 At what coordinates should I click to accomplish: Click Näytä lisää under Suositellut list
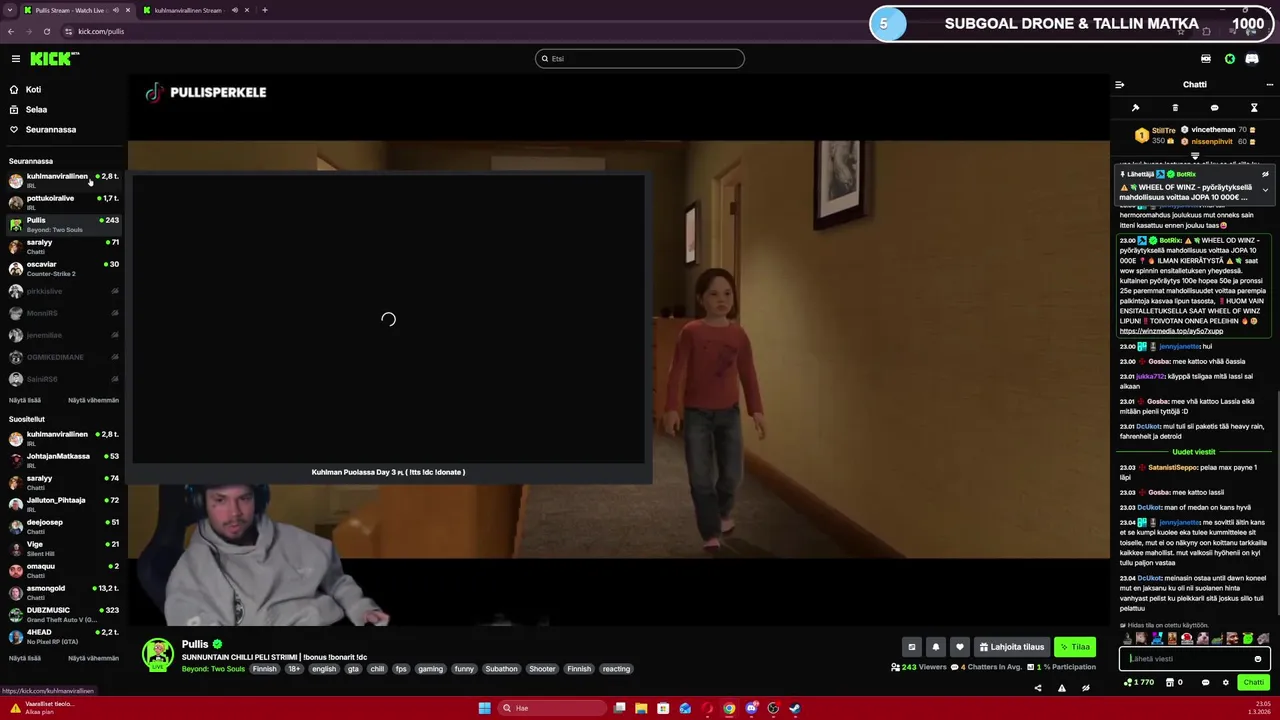coord(25,658)
